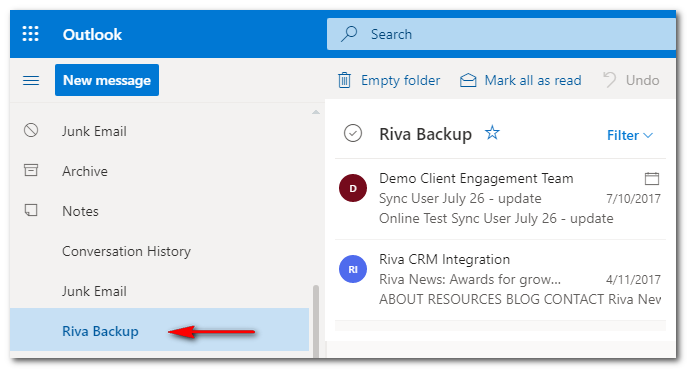Click the calendar icon on Demo Client message
The height and width of the screenshot is (369, 687).
click(x=652, y=178)
